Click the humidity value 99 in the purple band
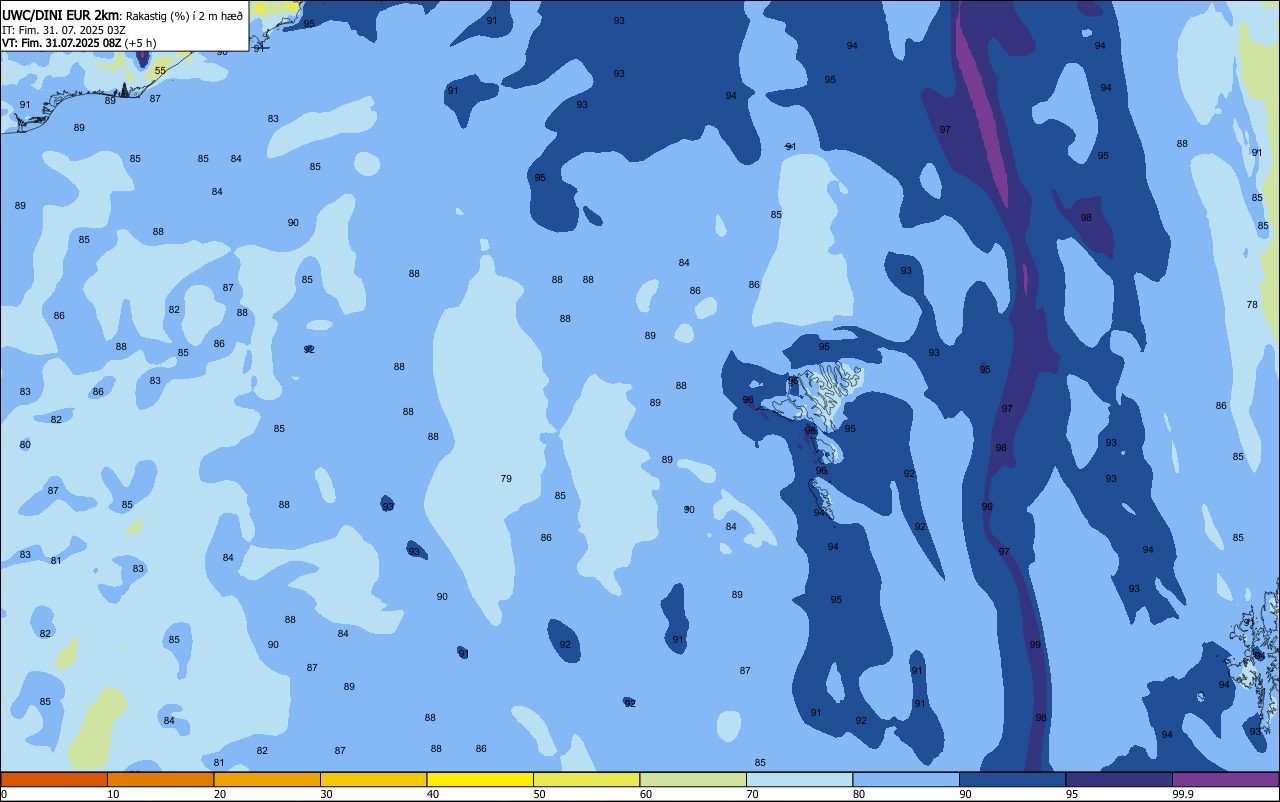 pyautogui.click(x=1035, y=644)
